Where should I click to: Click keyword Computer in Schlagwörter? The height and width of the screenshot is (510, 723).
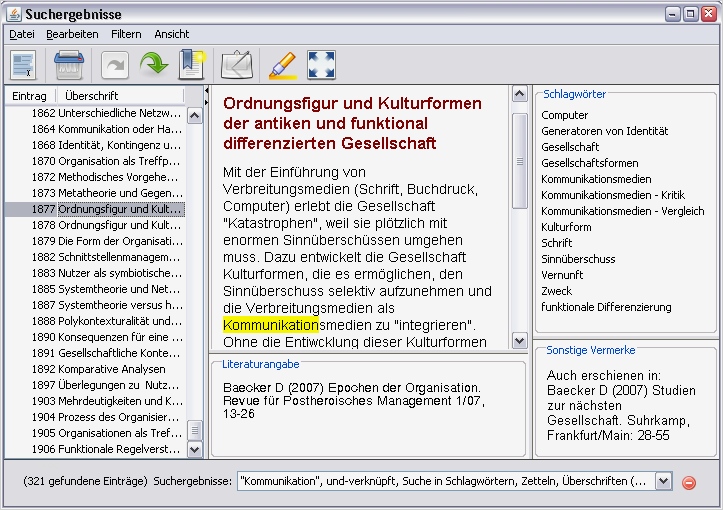click(x=564, y=115)
